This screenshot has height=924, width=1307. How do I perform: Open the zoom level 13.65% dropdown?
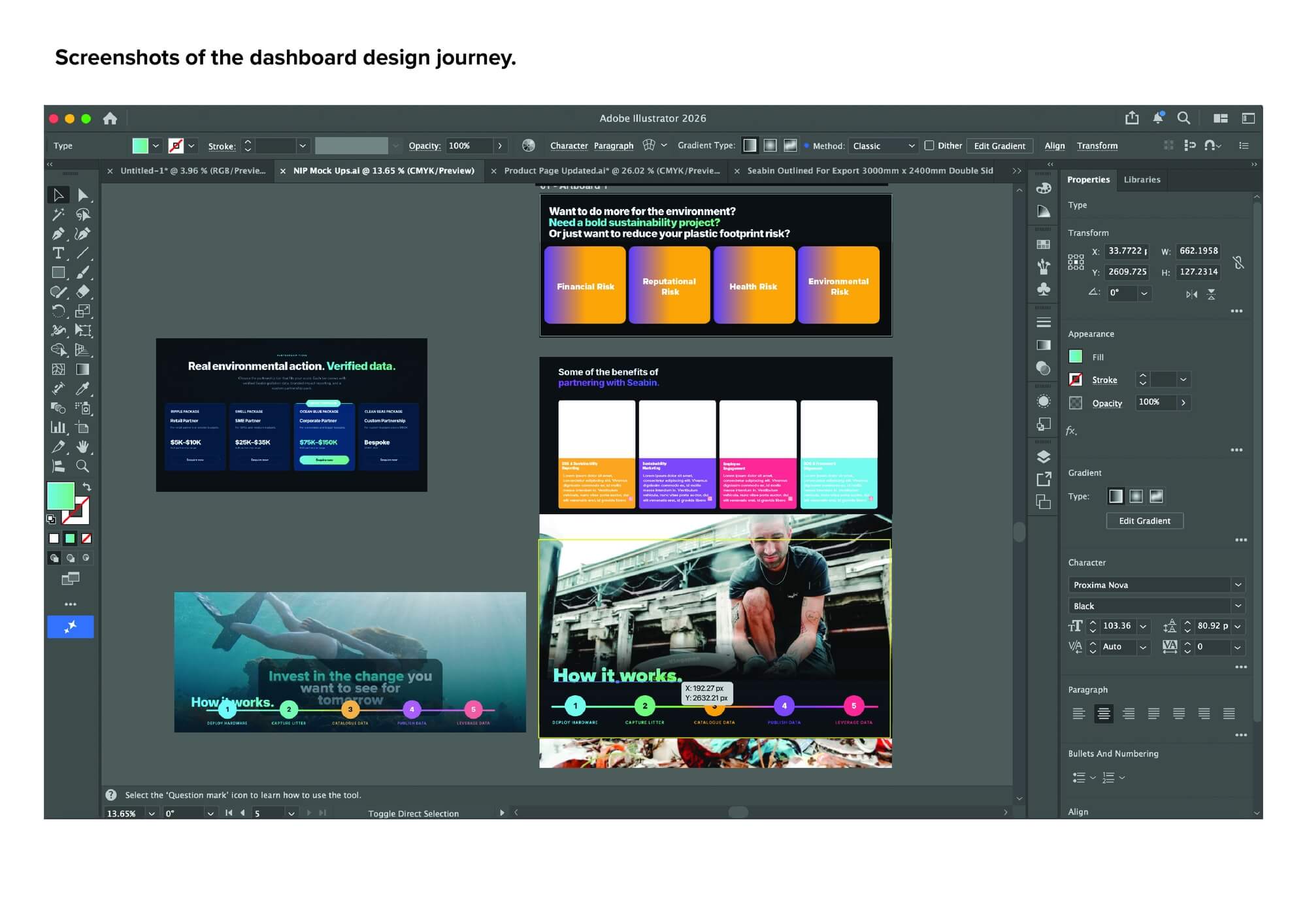pyautogui.click(x=152, y=813)
